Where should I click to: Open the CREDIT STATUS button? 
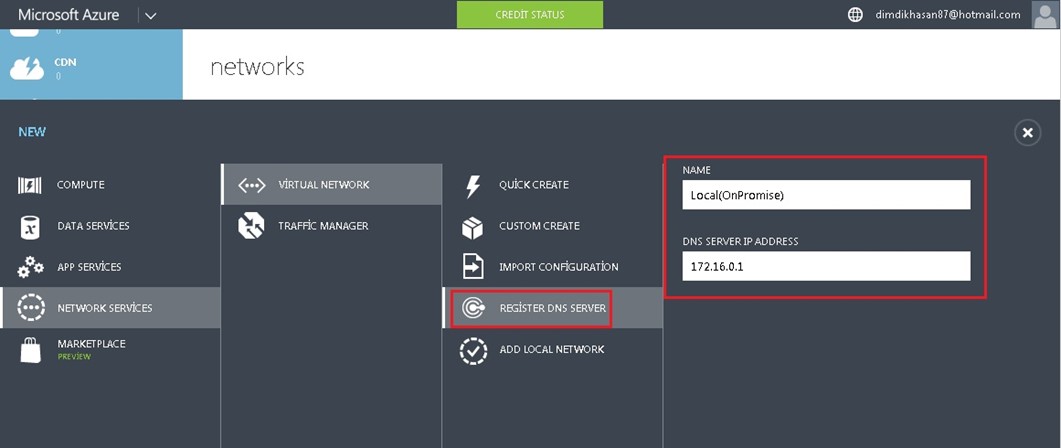coord(530,14)
